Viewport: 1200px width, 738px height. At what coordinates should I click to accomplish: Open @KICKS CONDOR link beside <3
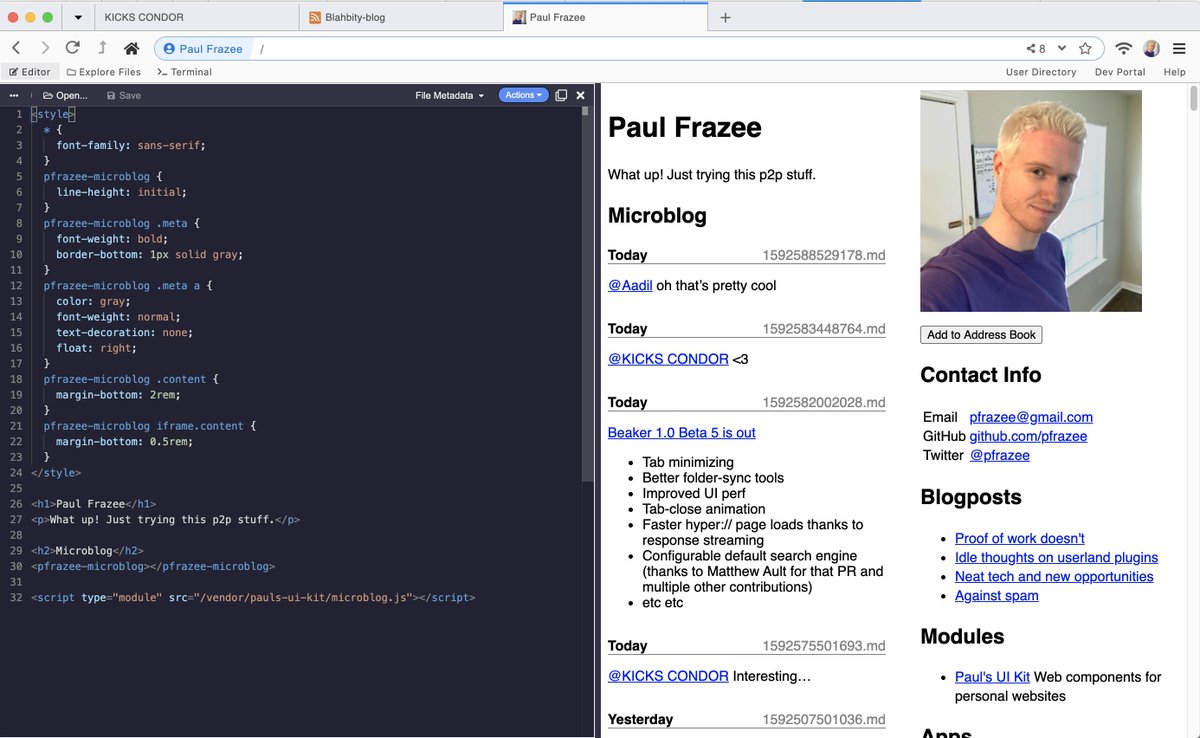coord(668,359)
